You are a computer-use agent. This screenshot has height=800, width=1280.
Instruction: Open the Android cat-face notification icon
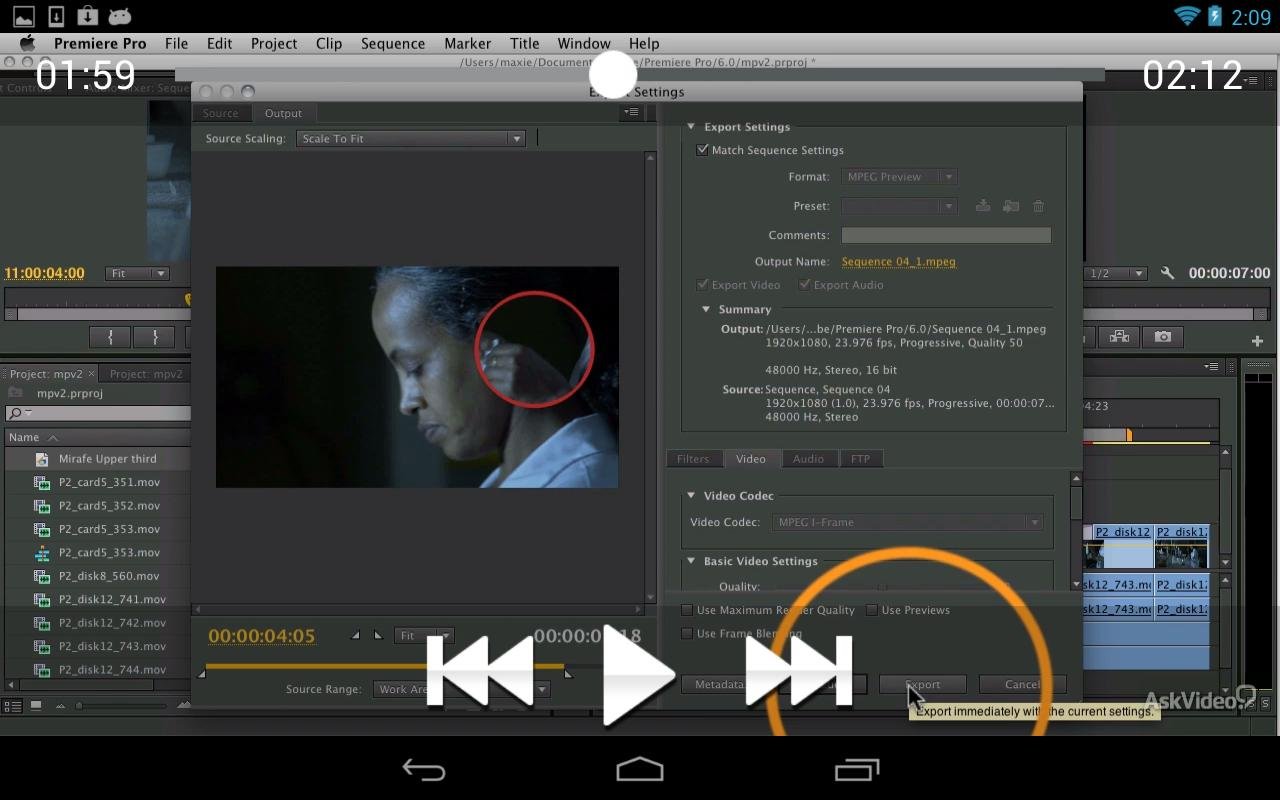[x=119, y=16]
